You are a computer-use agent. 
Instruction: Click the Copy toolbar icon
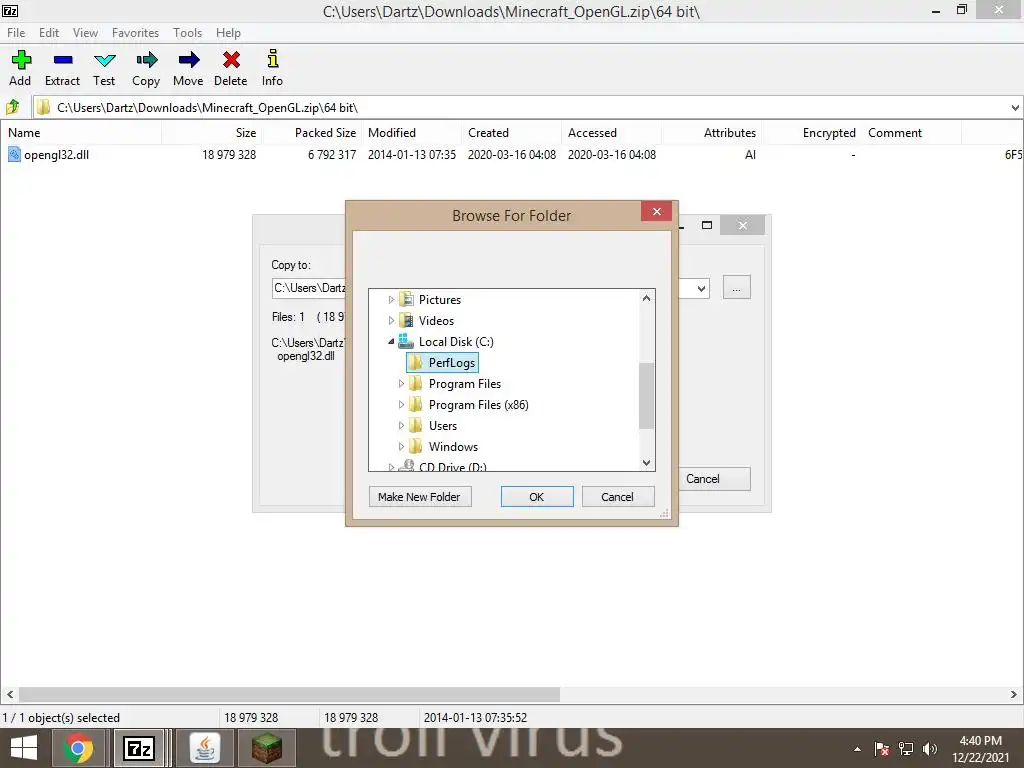click(146, 60)
